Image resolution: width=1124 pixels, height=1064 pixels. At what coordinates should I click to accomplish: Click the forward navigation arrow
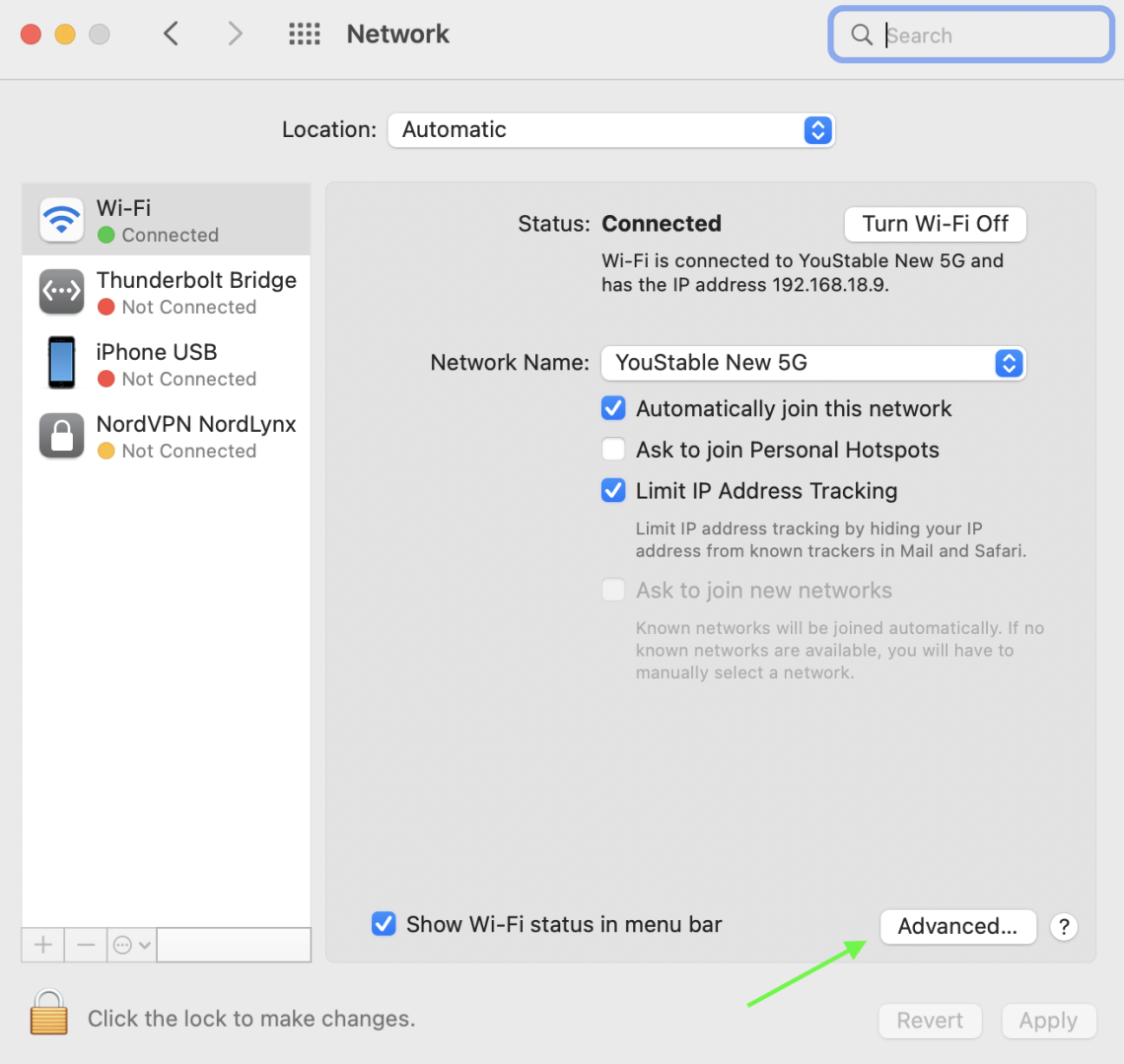coord(235,34)
